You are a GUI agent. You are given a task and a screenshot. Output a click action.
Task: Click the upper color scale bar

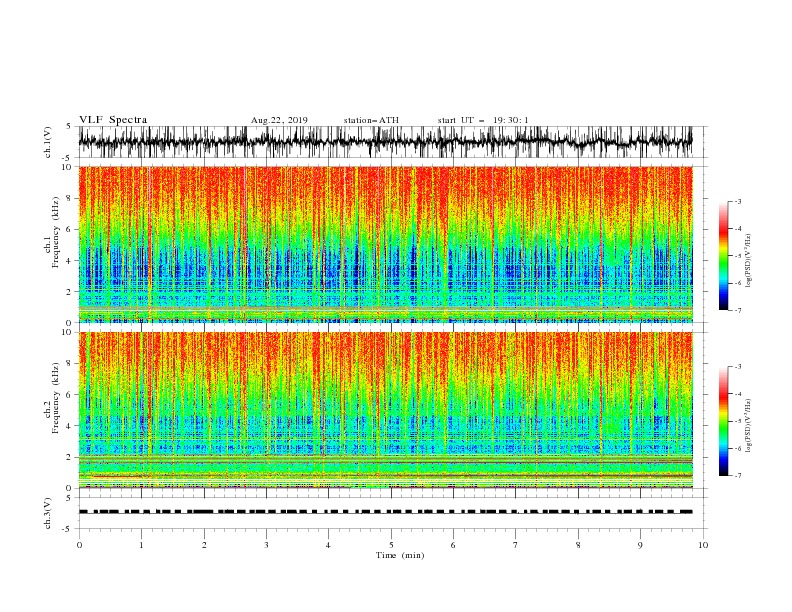[723, 256]
